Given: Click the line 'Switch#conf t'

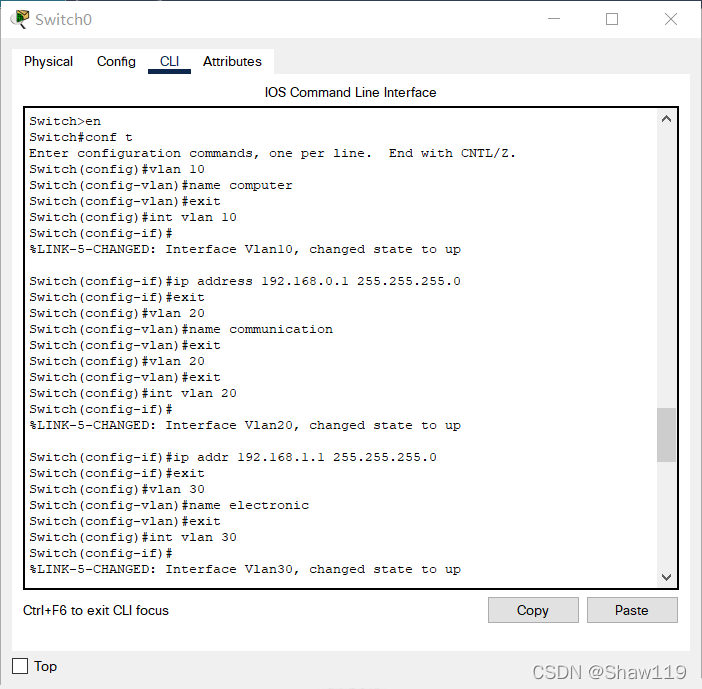Looking at the screenshot, I should pyautogui.click(x=81, y=137).
